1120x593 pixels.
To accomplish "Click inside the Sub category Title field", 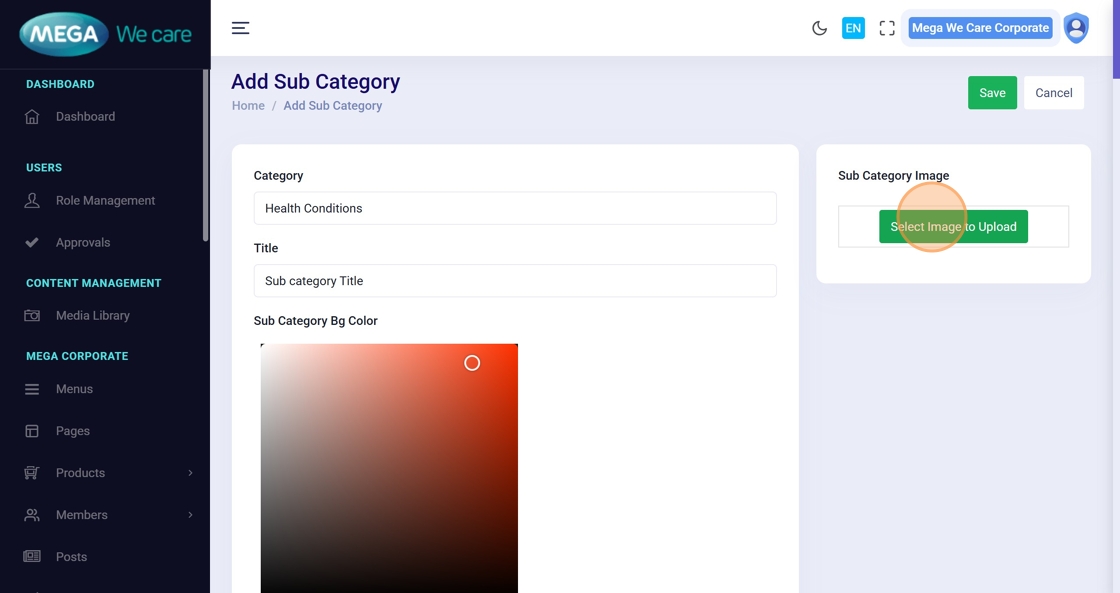I will click(515, 281).
